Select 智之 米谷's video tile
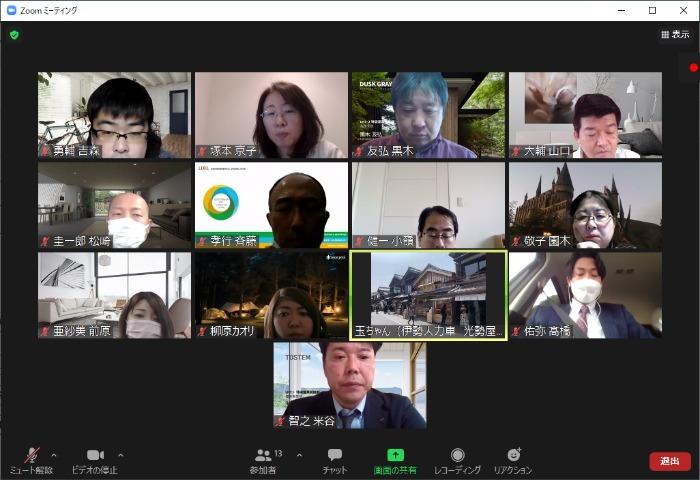The width and height of the screenshot is (700, 480). pyautogui.click(x=350, y=385)
